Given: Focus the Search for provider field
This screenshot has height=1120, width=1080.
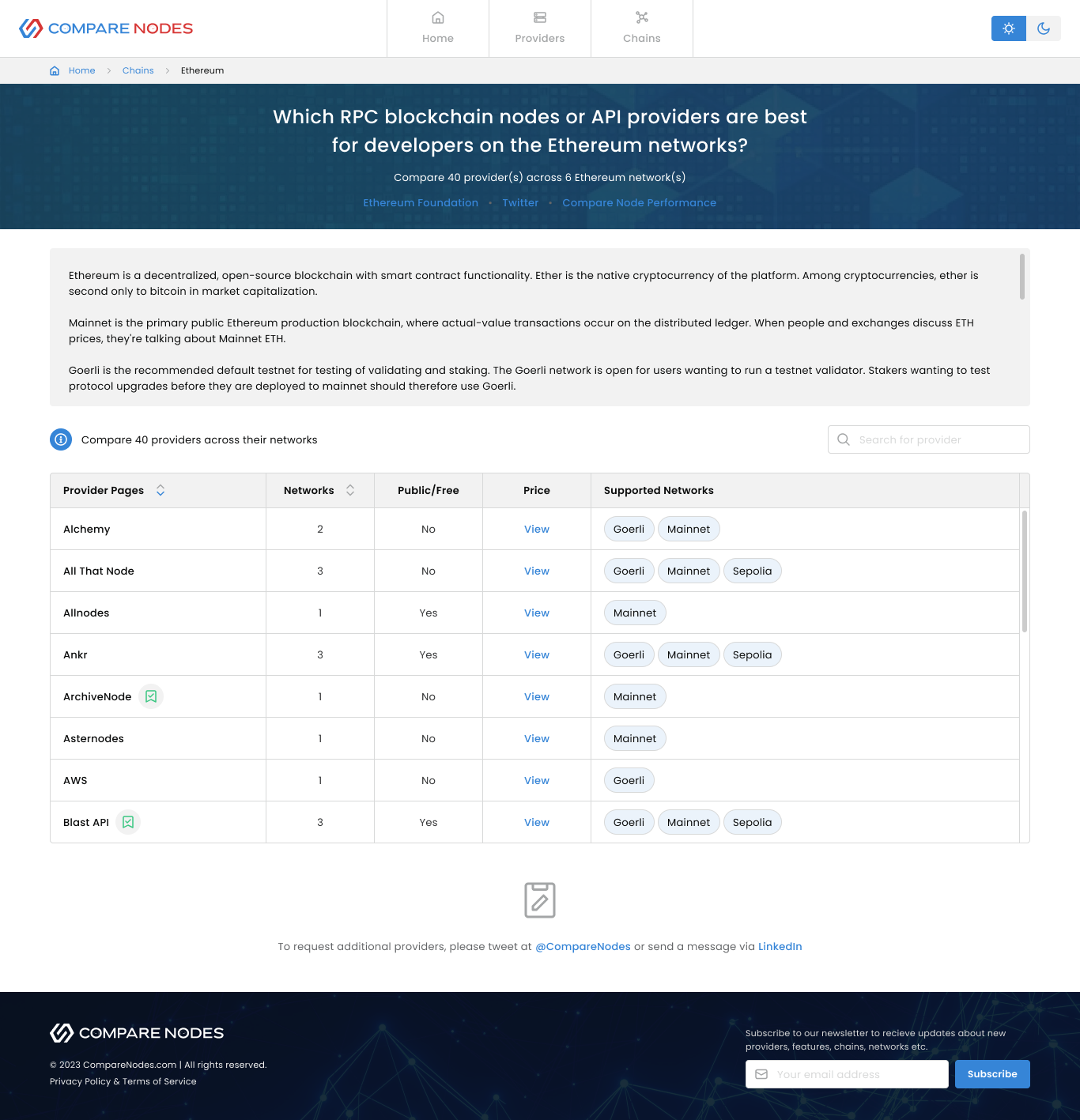Looking at the screenshot, I should [929, 439].
